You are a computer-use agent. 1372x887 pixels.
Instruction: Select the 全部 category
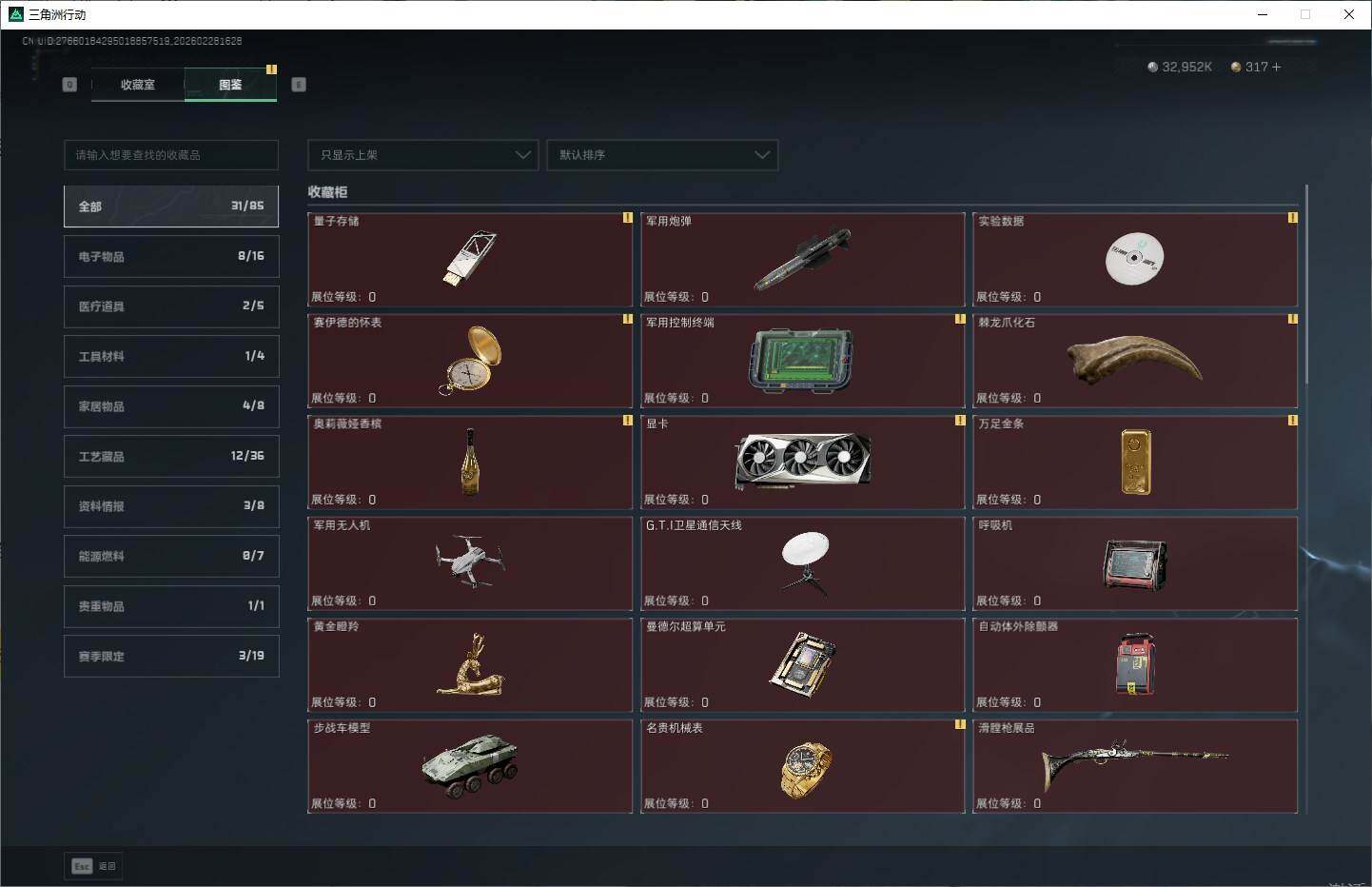171,207
